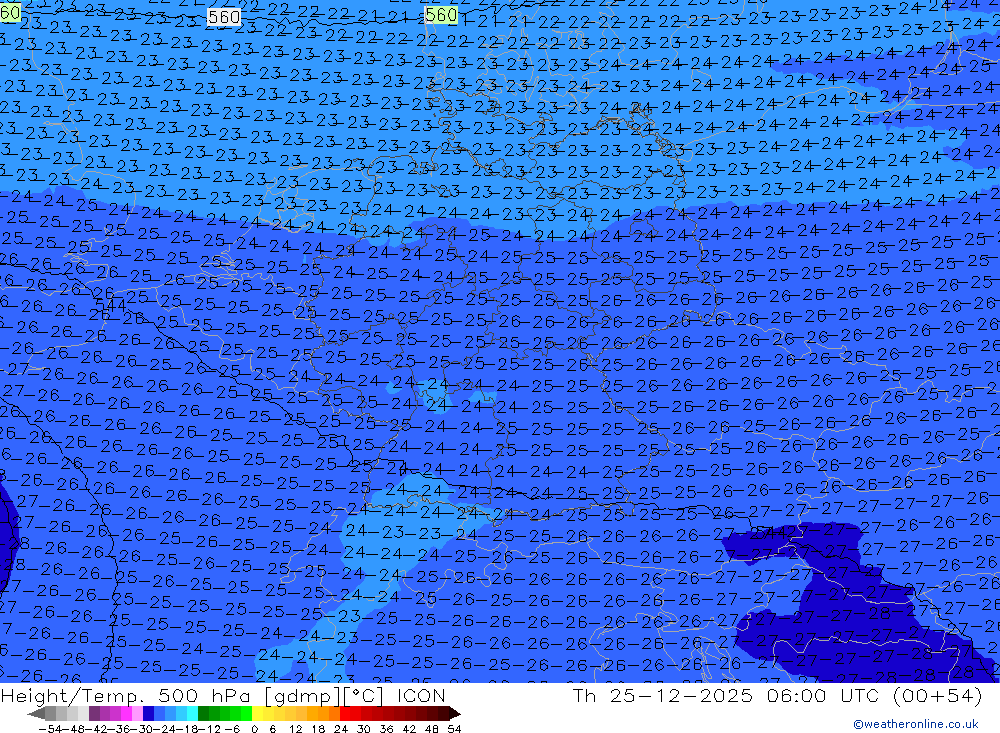Image resolution: width=1000 pixels, height=733 pixels.
Task: Click the white 560 contour label
Action: click(224, 17)
